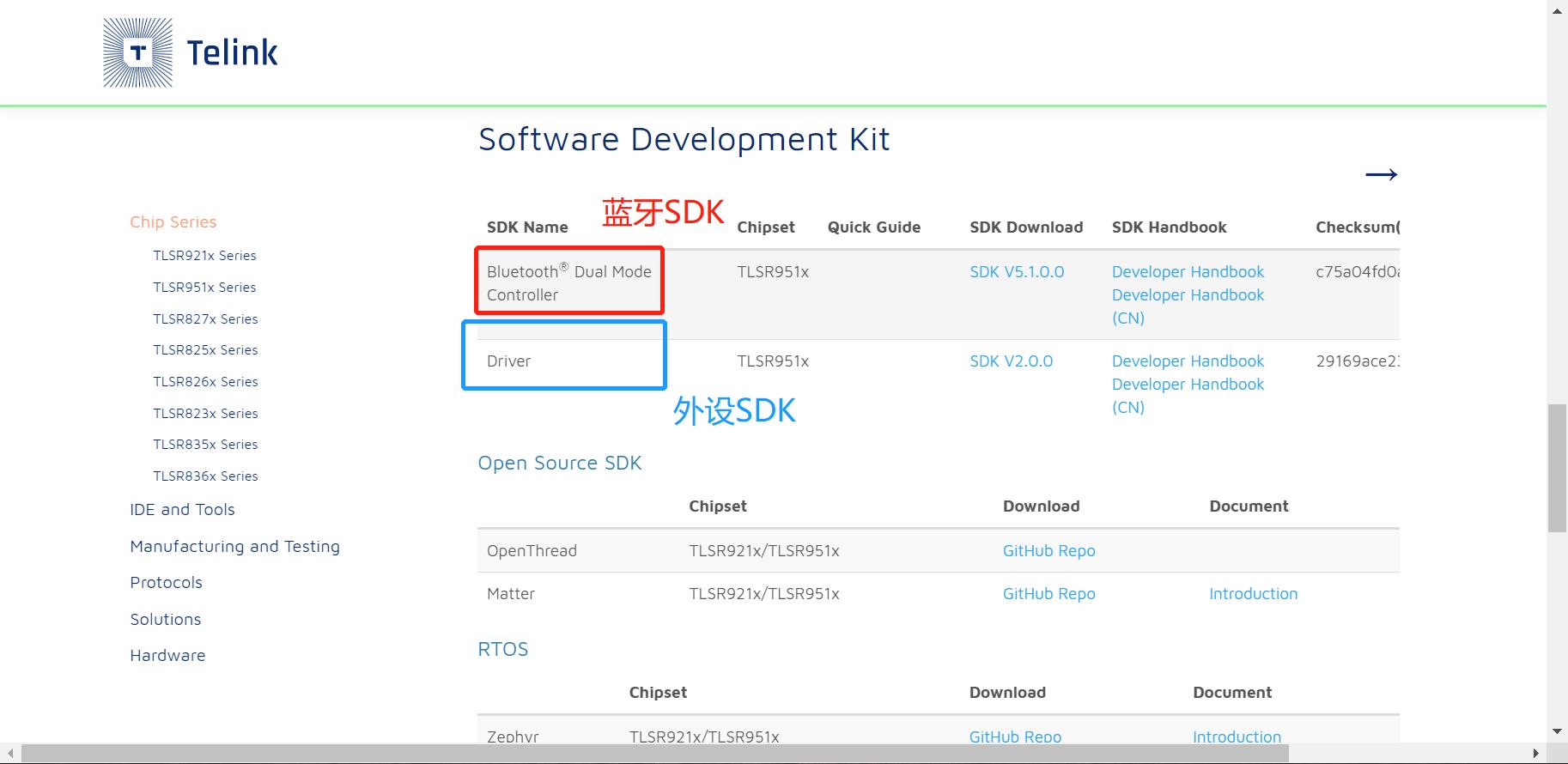Click the horizontal scrollbar left arrow
The image size is (1568, 764).
pyautogui.click(x=10, y=754)
